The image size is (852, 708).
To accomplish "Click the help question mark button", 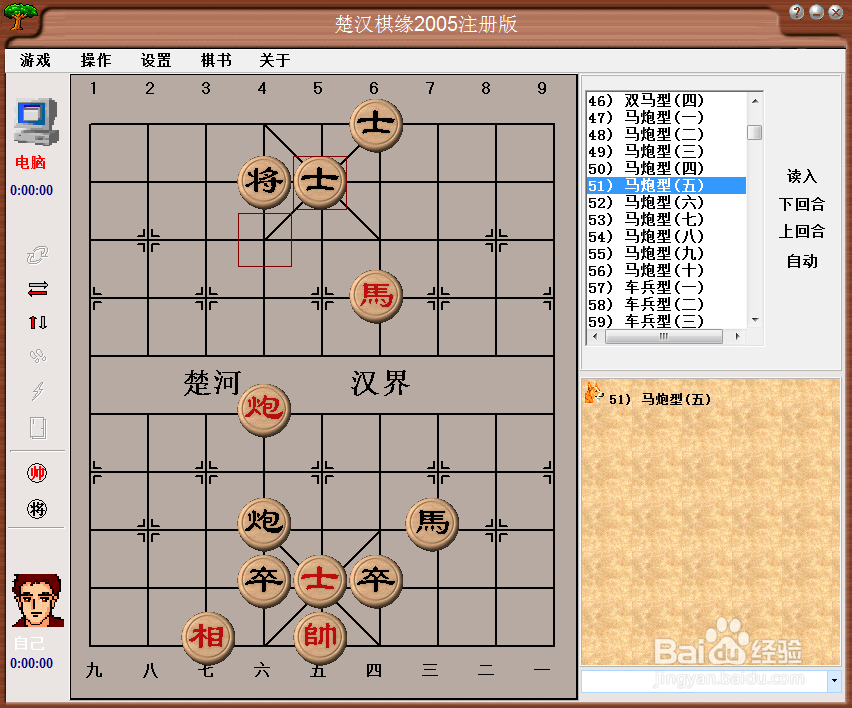I will [797, 12].
